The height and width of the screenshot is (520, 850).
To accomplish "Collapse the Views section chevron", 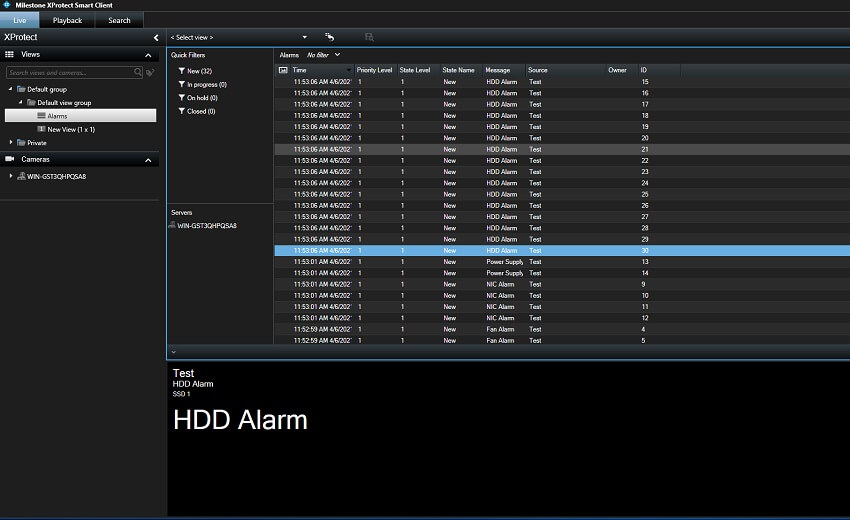I will pyautogui.click(x=148, y=55).
